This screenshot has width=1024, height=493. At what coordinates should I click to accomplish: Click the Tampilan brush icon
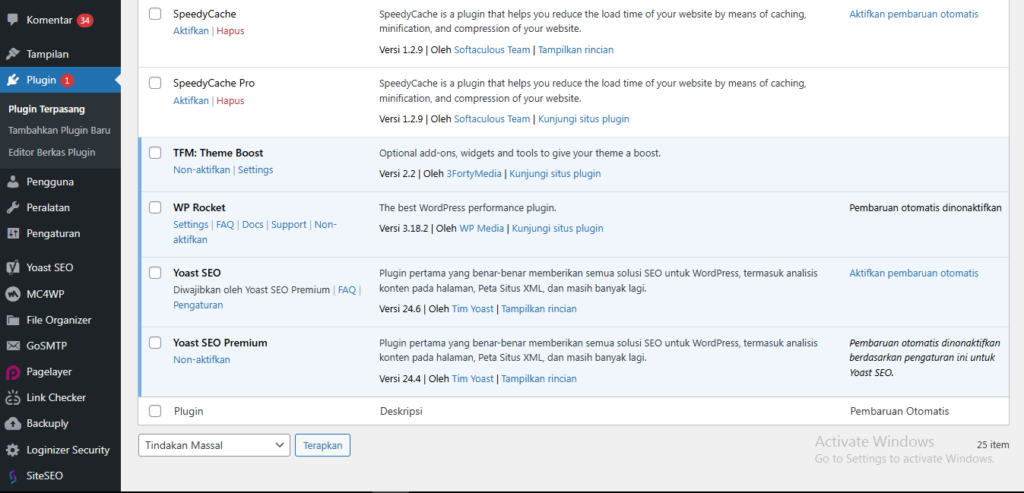pos(12,54)
